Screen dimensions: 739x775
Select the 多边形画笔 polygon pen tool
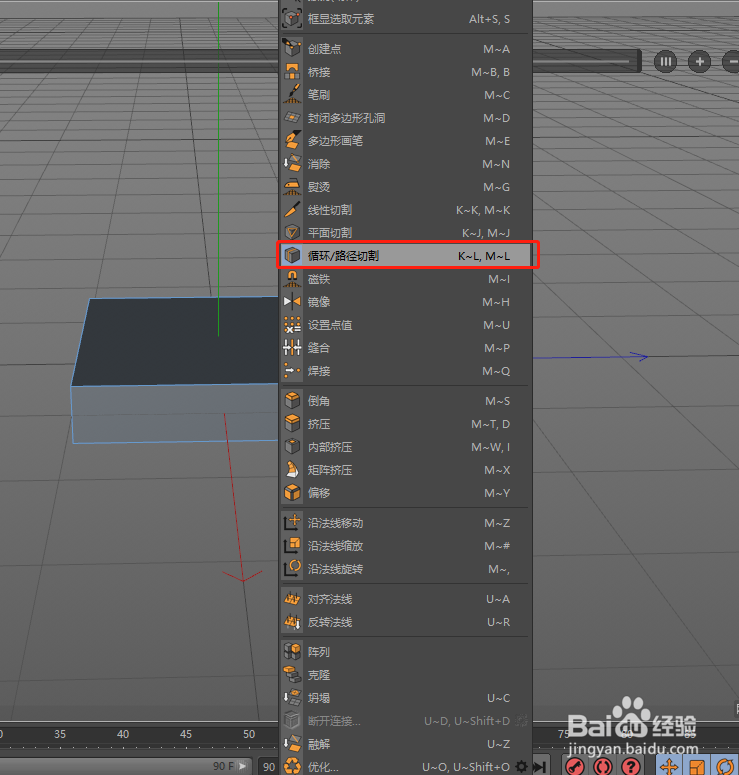tap(405, 141)
